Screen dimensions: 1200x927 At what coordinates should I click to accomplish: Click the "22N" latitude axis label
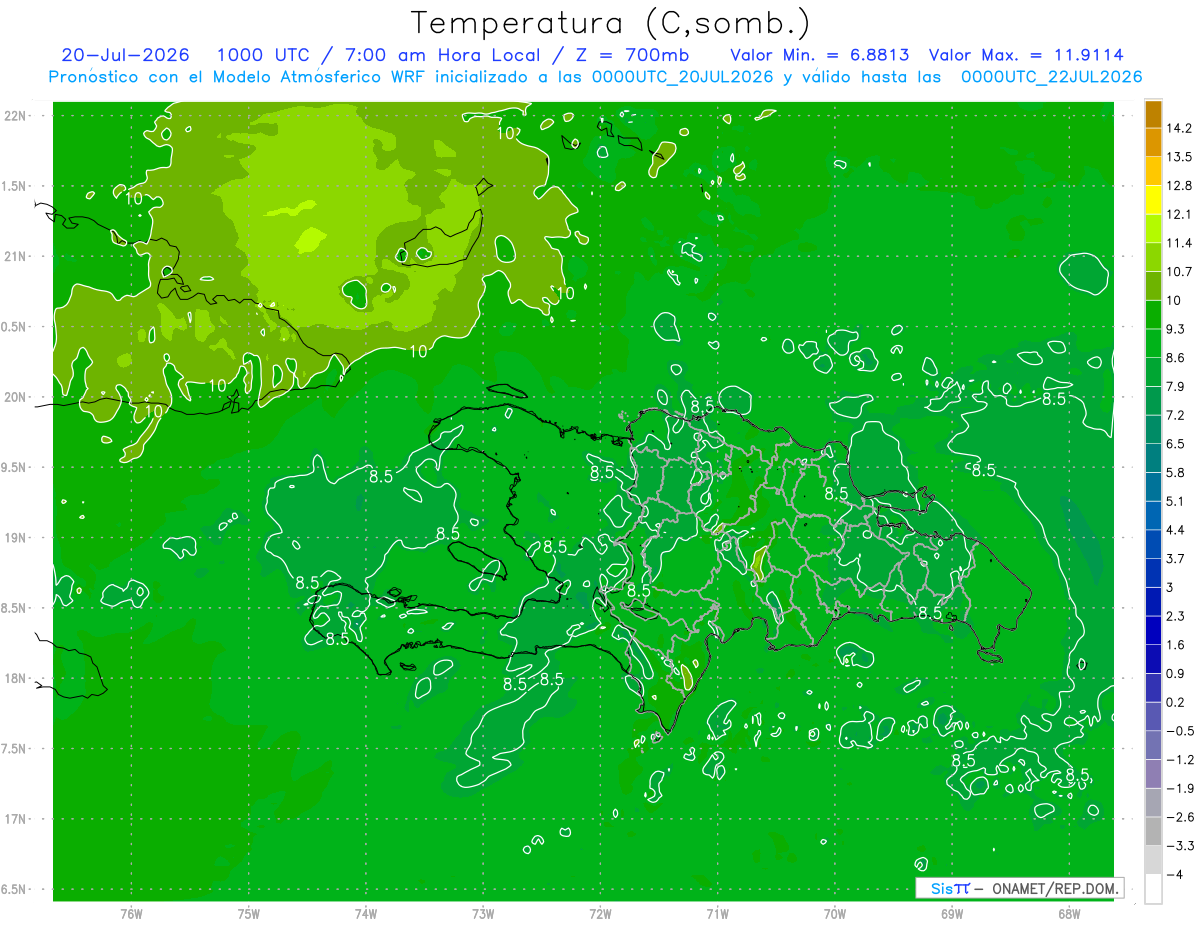click(14, 116)
